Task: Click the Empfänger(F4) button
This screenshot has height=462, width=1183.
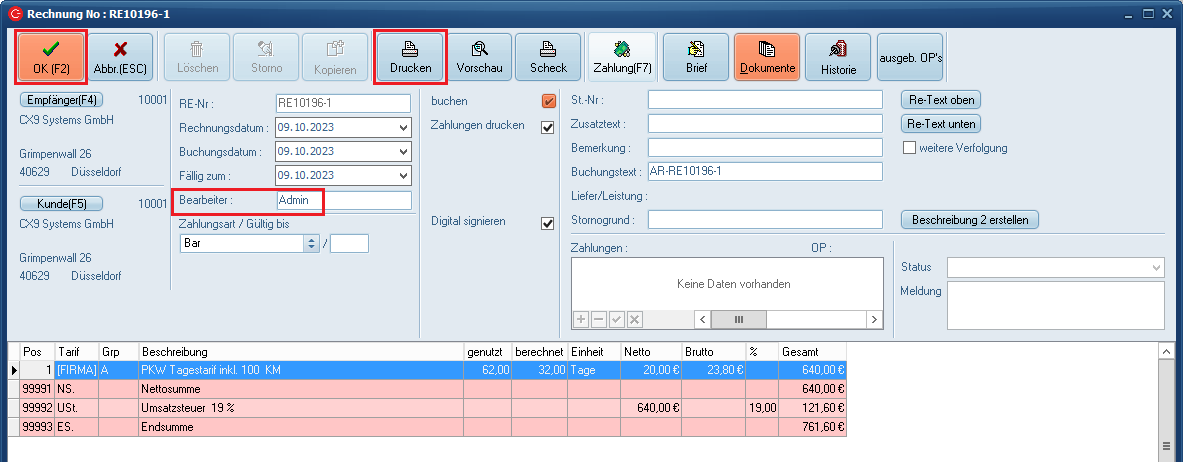Action: [x=62, y=100]
